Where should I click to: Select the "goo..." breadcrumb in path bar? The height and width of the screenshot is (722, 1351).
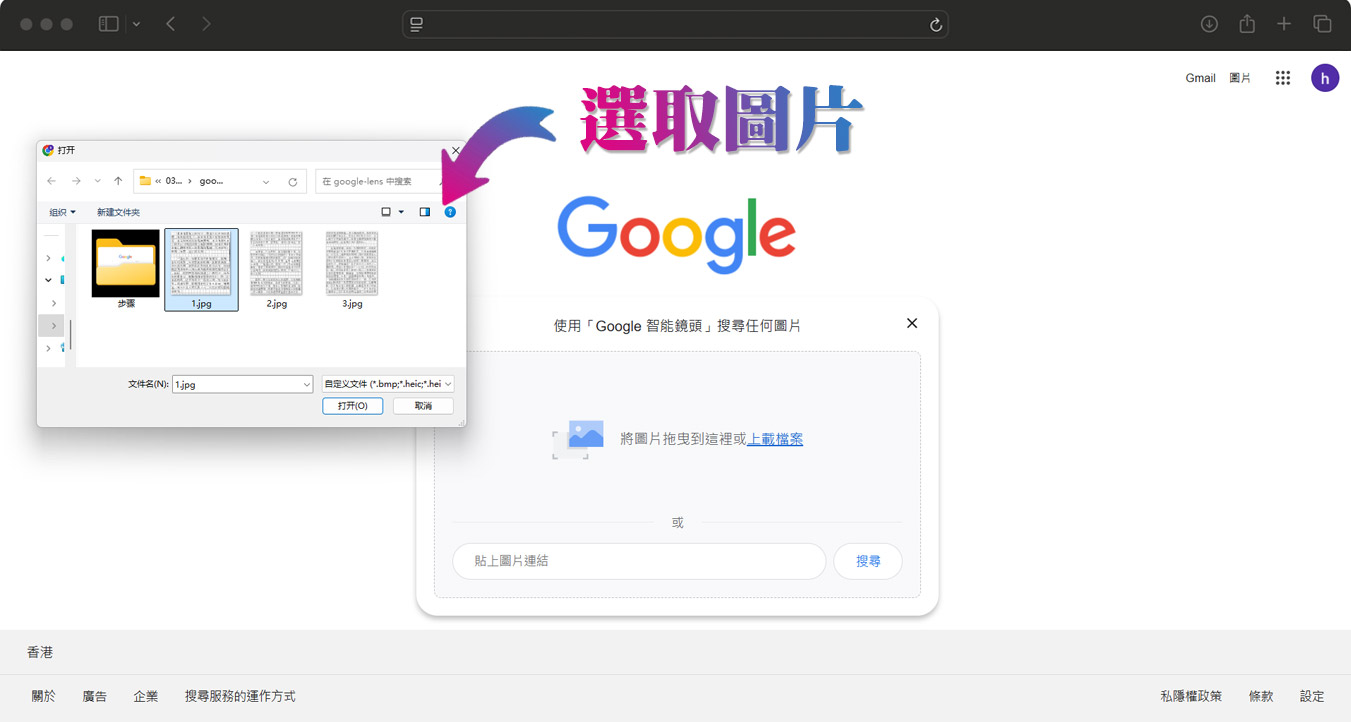(211, 181)
